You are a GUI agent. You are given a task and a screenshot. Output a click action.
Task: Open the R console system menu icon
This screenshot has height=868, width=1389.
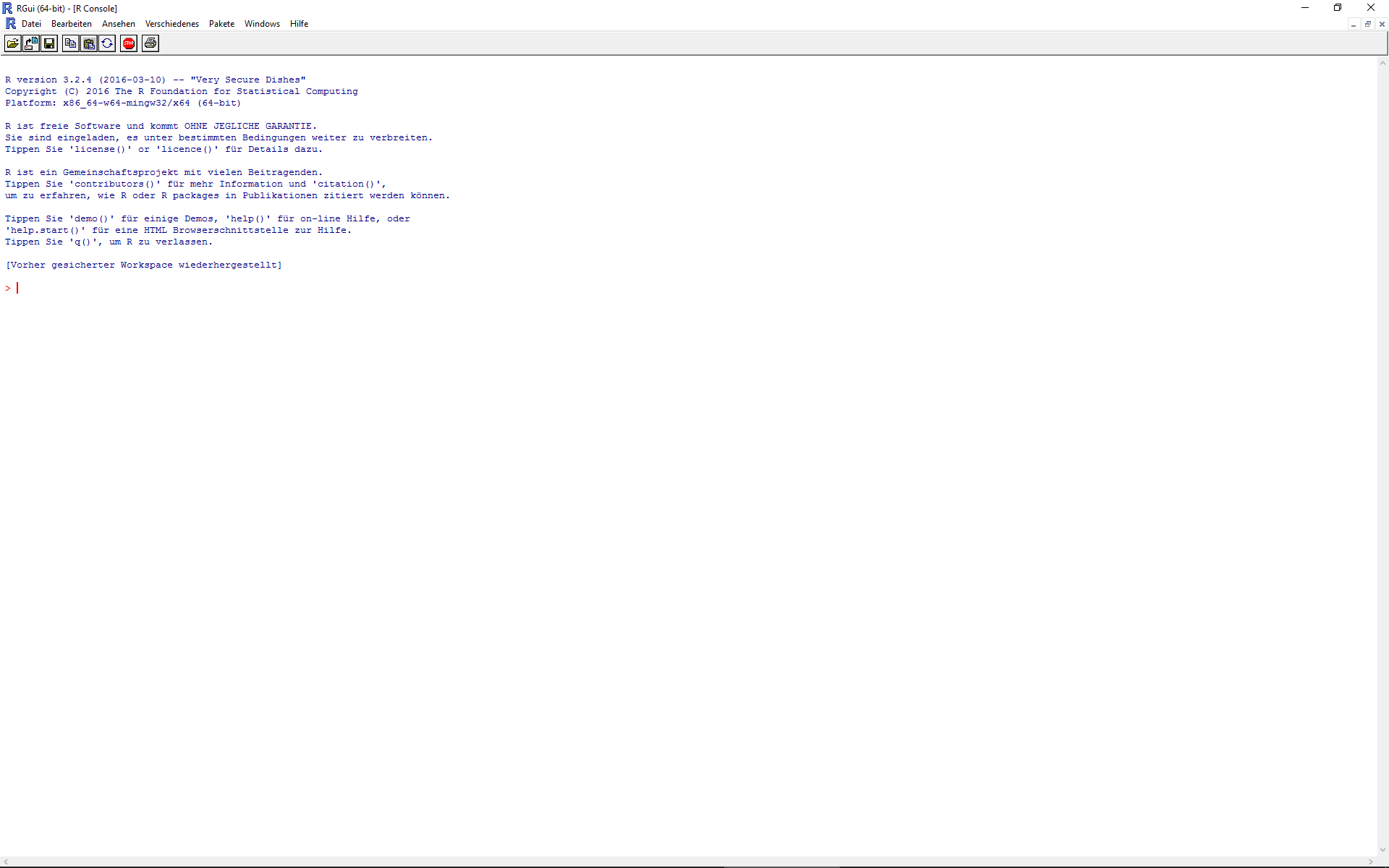pyautogui.click(x=10, y=24)
